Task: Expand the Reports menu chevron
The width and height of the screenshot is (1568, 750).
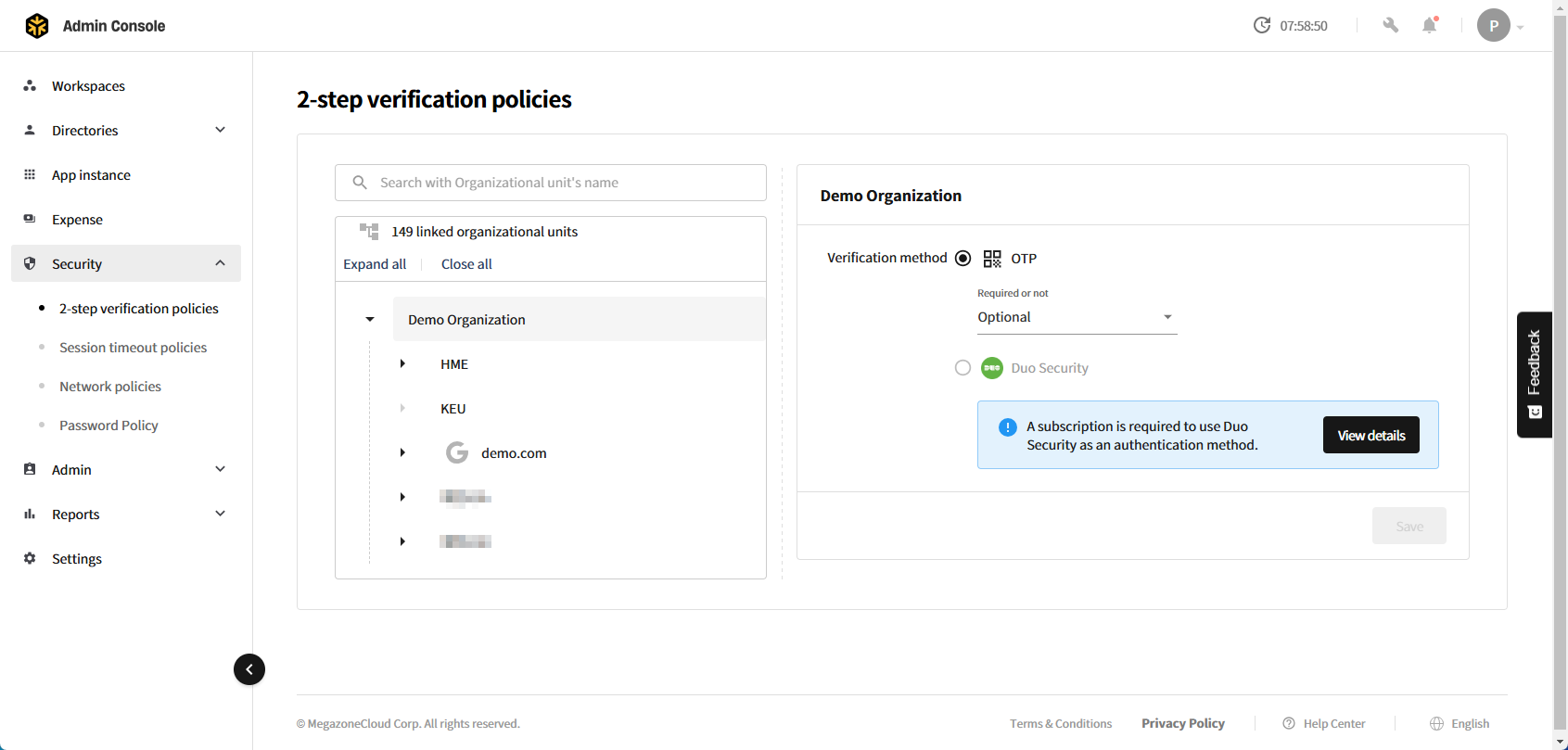Action: point(221,514)
